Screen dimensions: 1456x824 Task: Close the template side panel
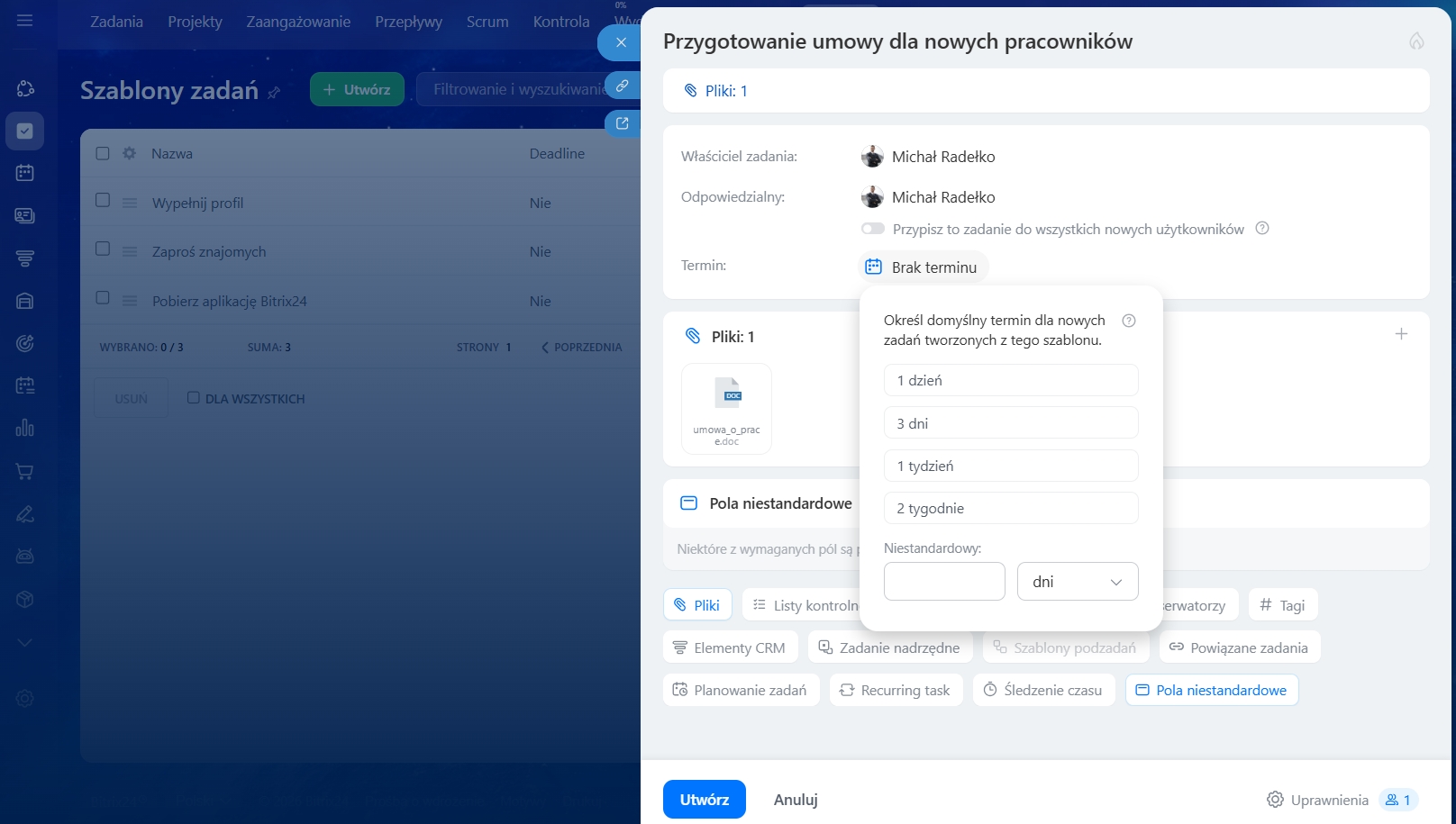click(x=621, y=42)
